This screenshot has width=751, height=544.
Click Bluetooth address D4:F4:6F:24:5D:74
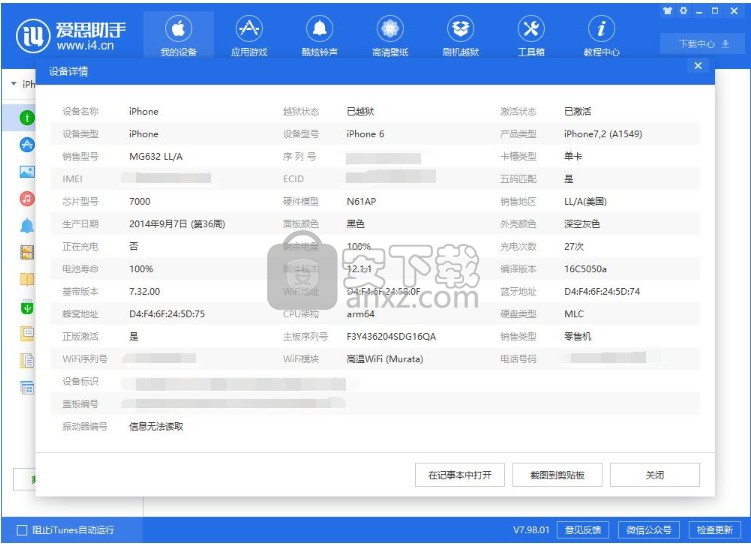click(602, 292)
